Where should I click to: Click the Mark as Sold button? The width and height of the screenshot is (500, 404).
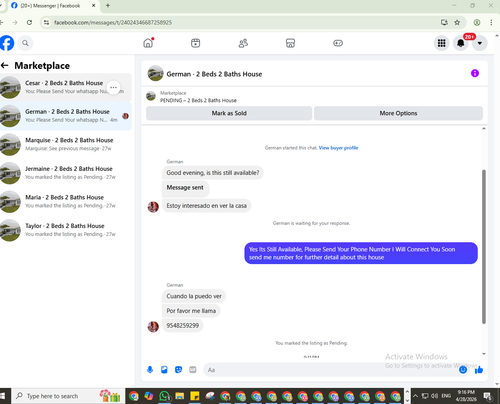(229, 113)
